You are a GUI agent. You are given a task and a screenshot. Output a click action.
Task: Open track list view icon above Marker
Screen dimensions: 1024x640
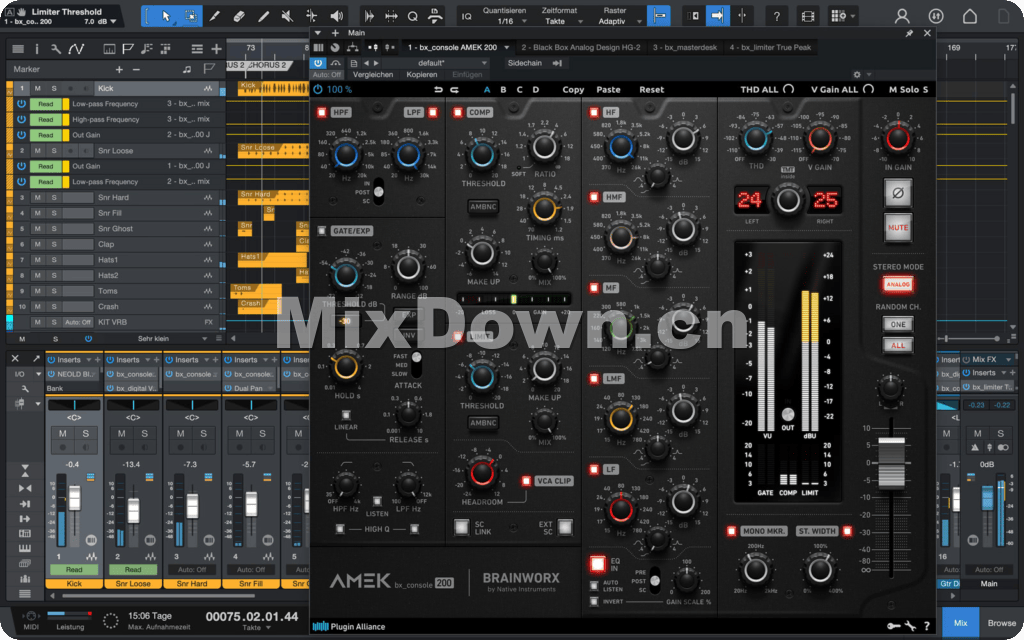18,48
